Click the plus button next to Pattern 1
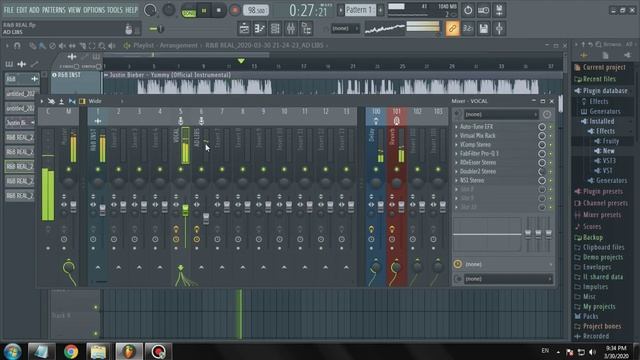Image resolution: width=640 pixels, height=360 pixels. point(380,10)
